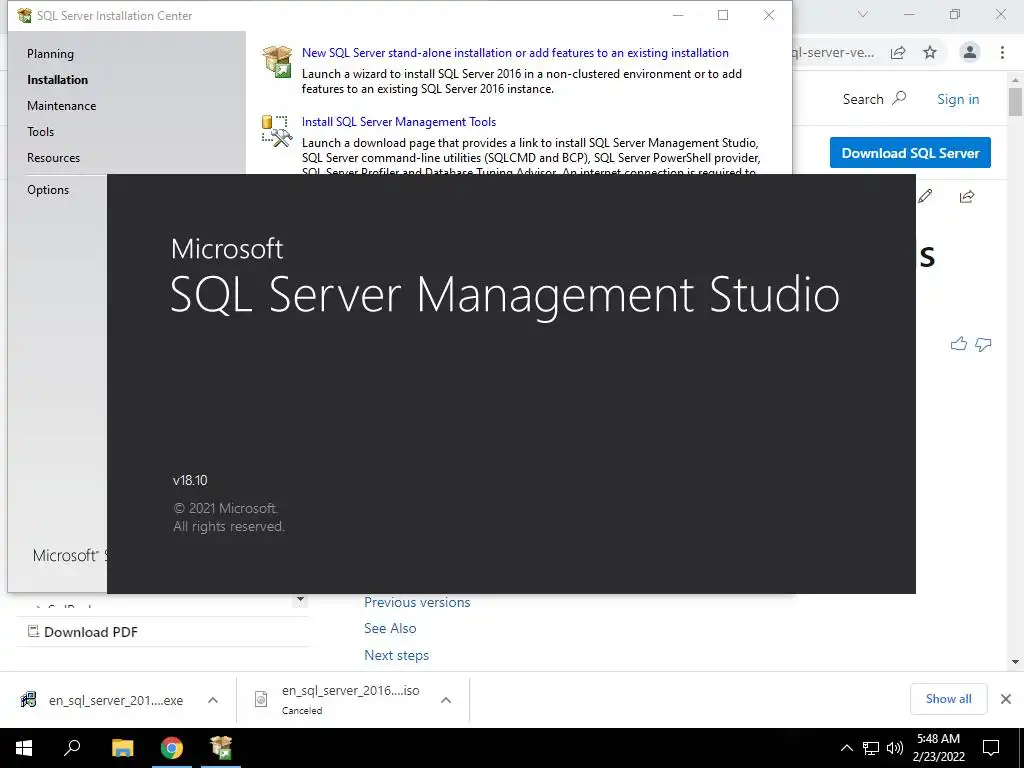Bookmark page with the star icon
The height and width of the screenshot is (768, 1024).
pyautogui.click(x=930, y=52)
